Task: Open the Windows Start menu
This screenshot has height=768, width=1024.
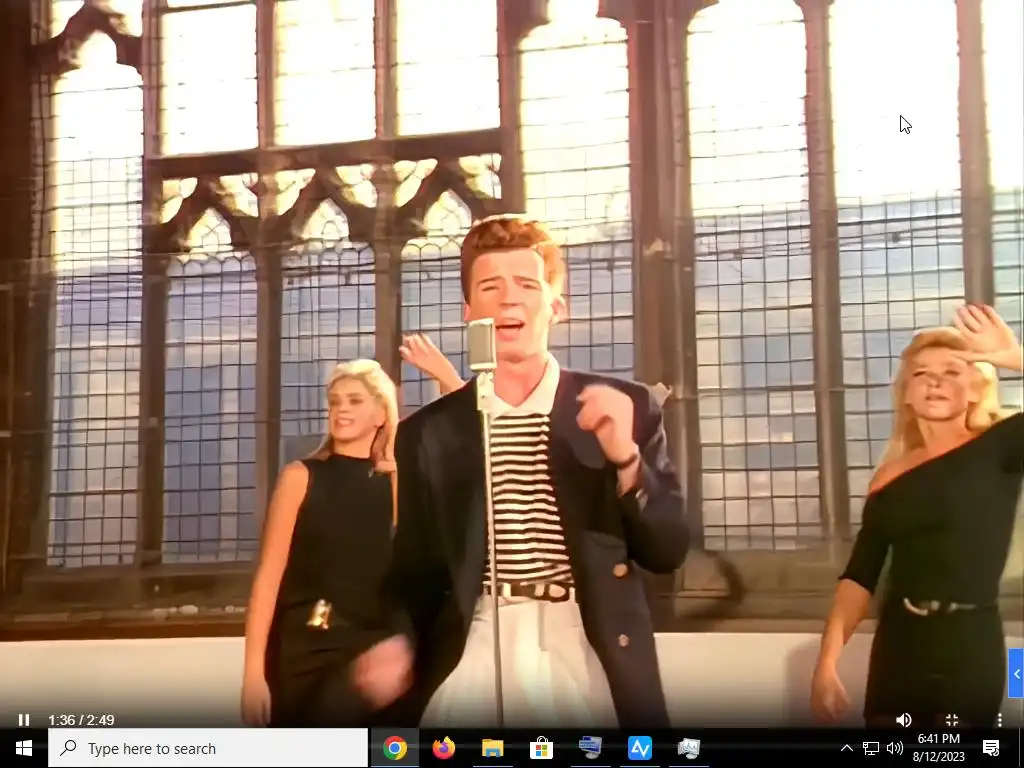Action: 24,748
